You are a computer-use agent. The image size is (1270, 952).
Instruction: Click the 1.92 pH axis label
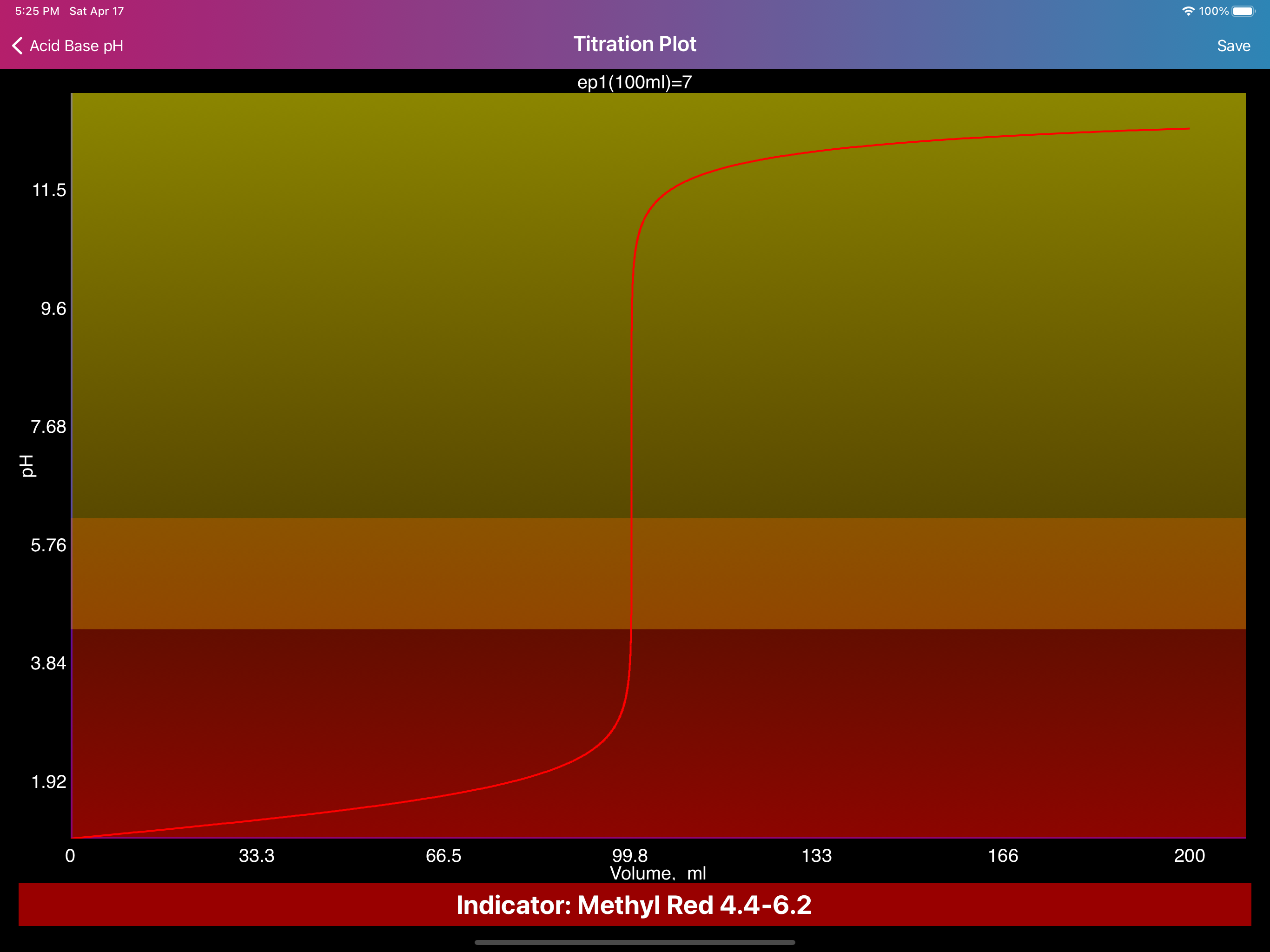[49, 781]
